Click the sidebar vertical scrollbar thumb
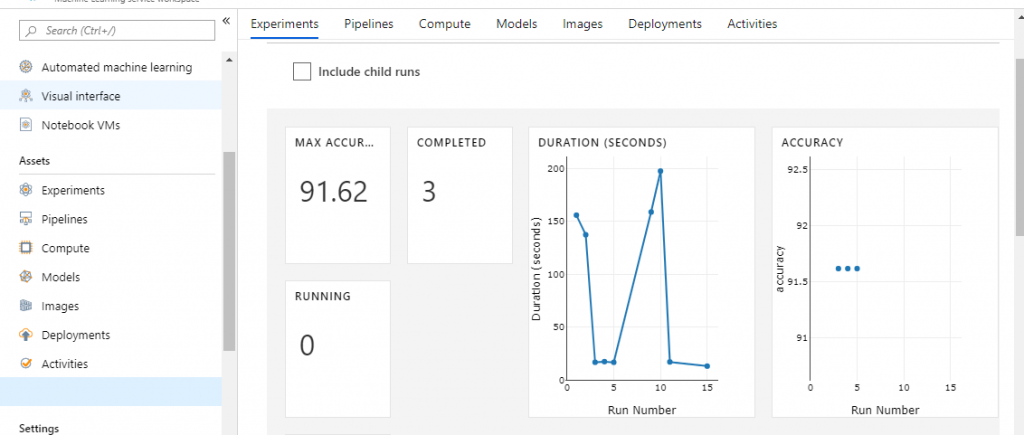Viewport: 1024px width, 435px height. coord(229,251)
